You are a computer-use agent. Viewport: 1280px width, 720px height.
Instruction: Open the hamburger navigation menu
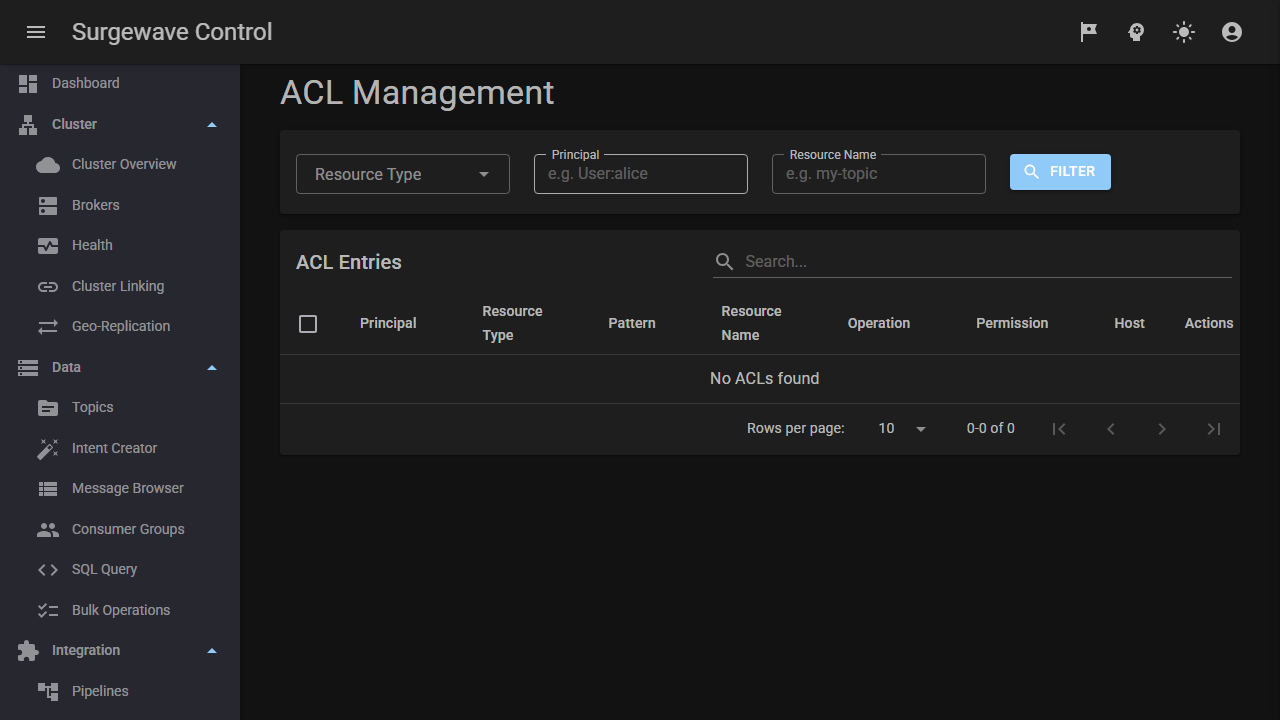36,32
